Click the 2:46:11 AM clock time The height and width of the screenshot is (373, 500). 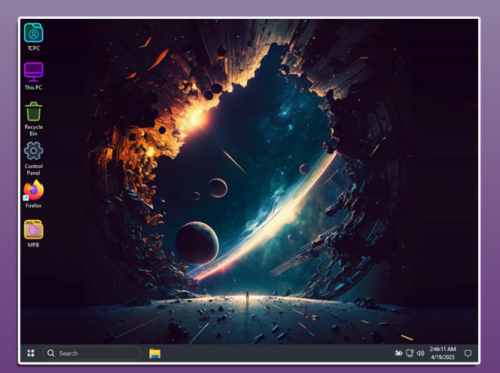tap(443, 349)
